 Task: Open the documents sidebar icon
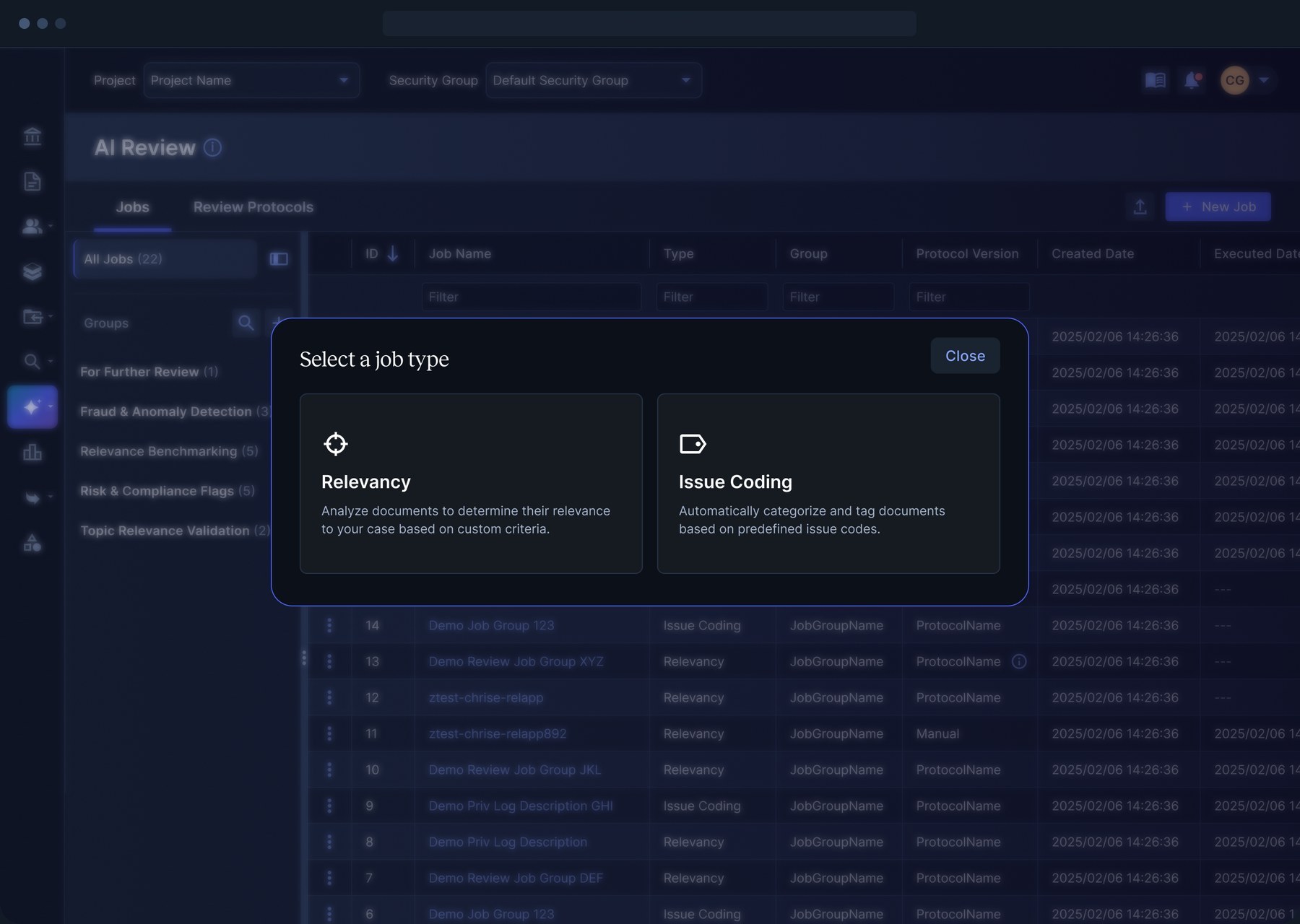[32, 181]
